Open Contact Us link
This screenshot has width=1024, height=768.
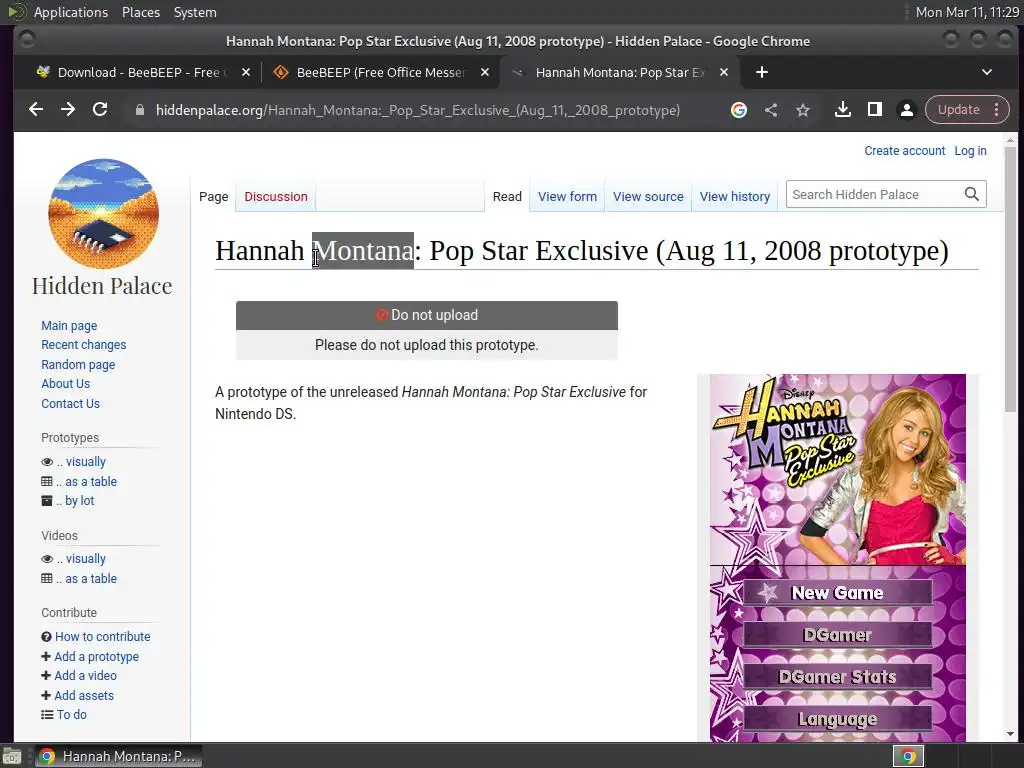pos(71,404)
